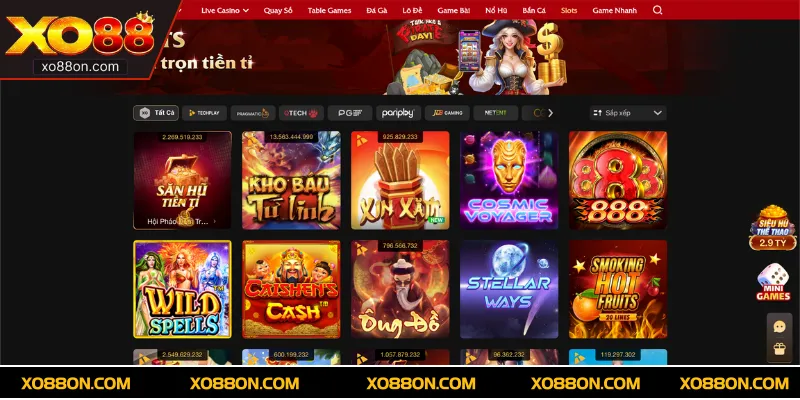This screenshot has width=800, height=400.
Task: Launch the Wild Spells game thumbnail
Action: (182, 289)
